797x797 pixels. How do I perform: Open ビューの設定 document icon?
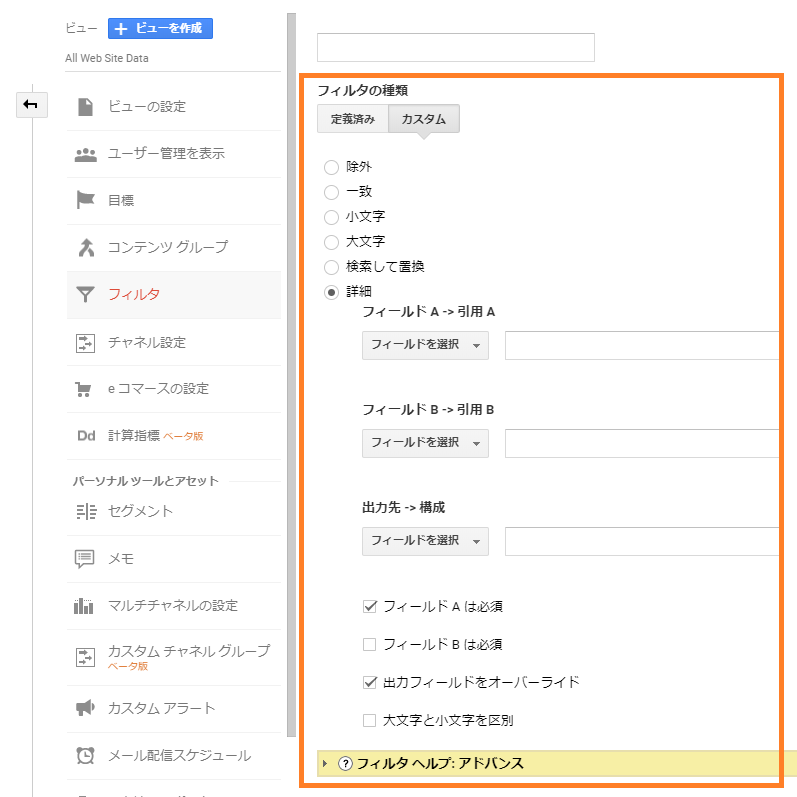point(85,106)
